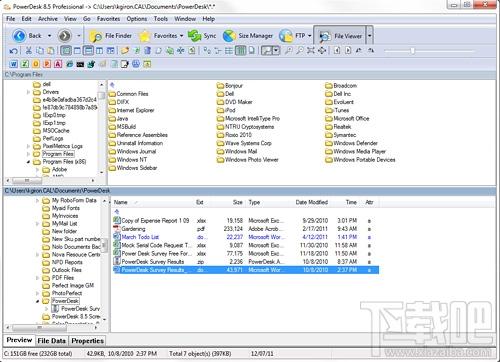Open the File Finder tool
The height and width of the screenshot is (362, 500).
[111, 36]
